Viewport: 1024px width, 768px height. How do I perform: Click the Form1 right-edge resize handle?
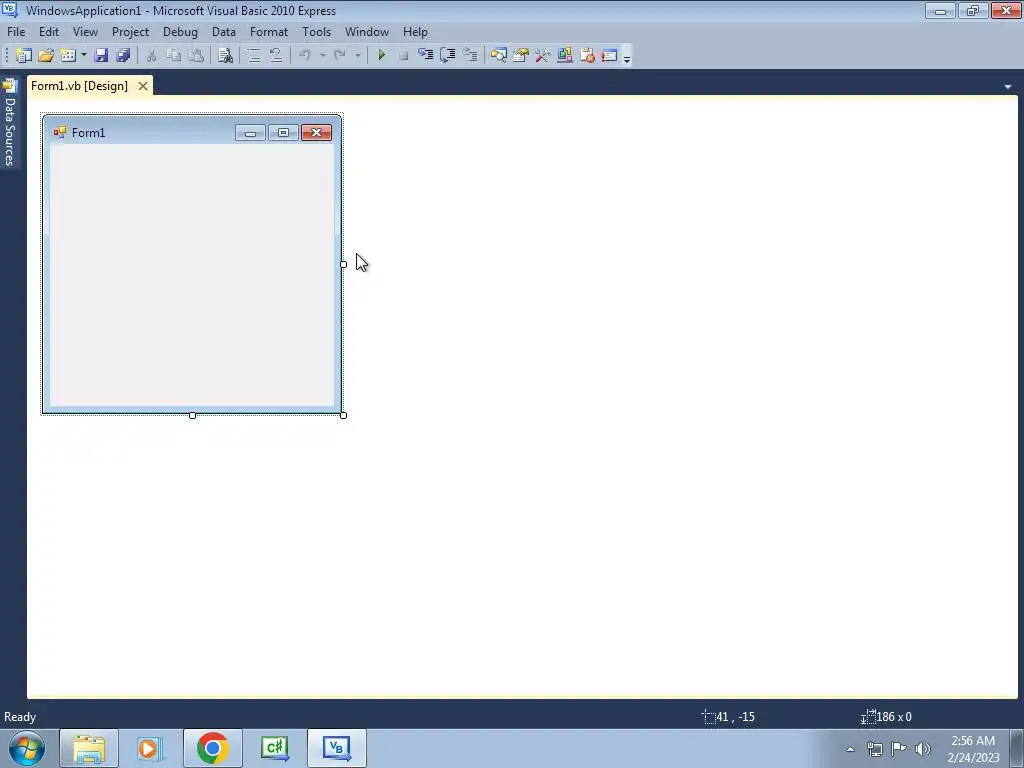344,264
